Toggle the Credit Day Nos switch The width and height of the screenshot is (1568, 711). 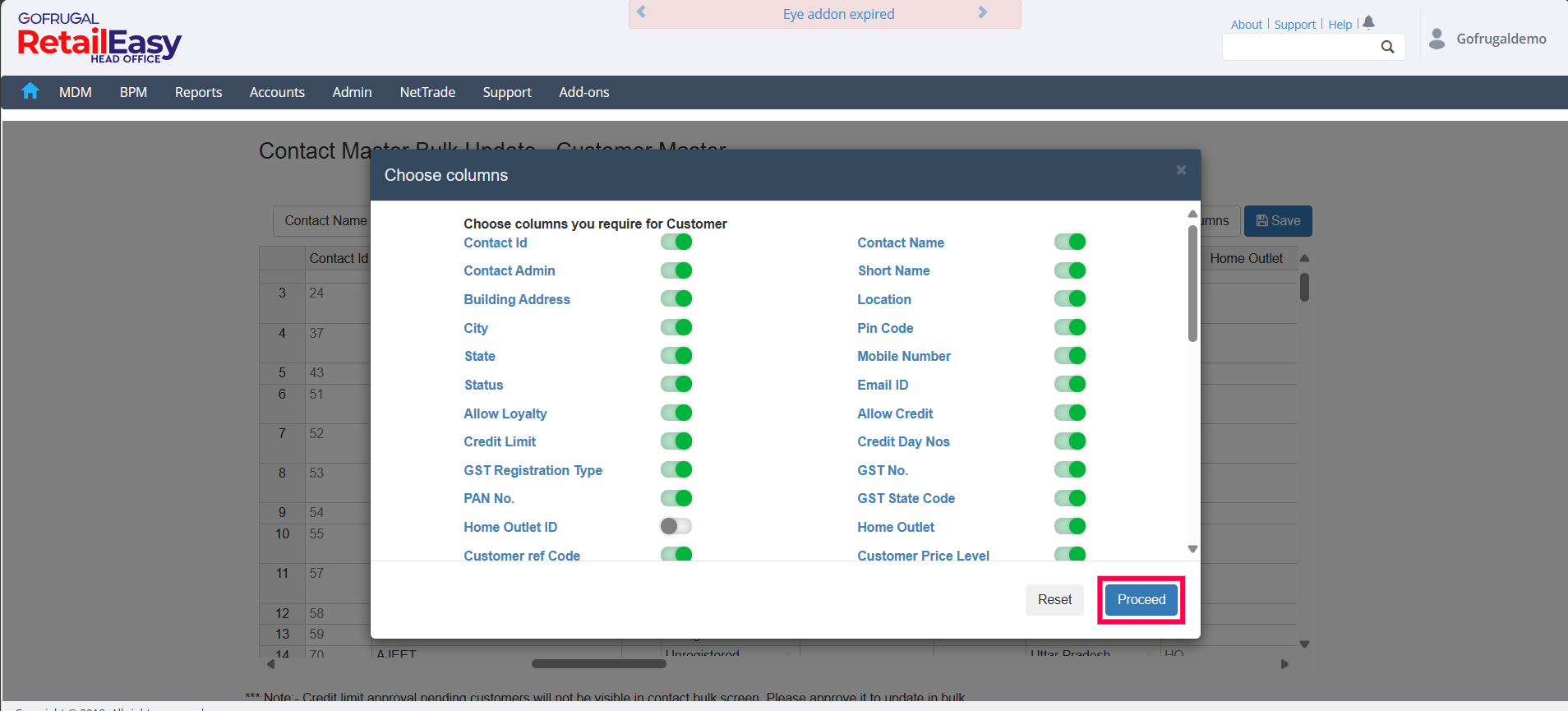pos(1070,441)
